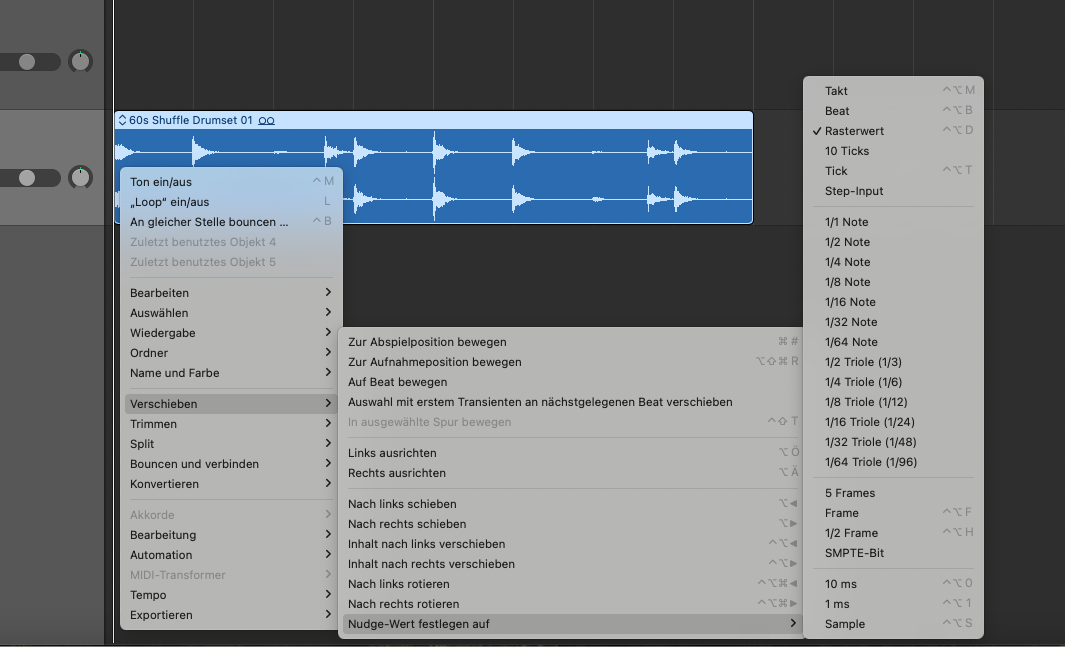Click the volume slider on the upper track

[x=29, y=62]
